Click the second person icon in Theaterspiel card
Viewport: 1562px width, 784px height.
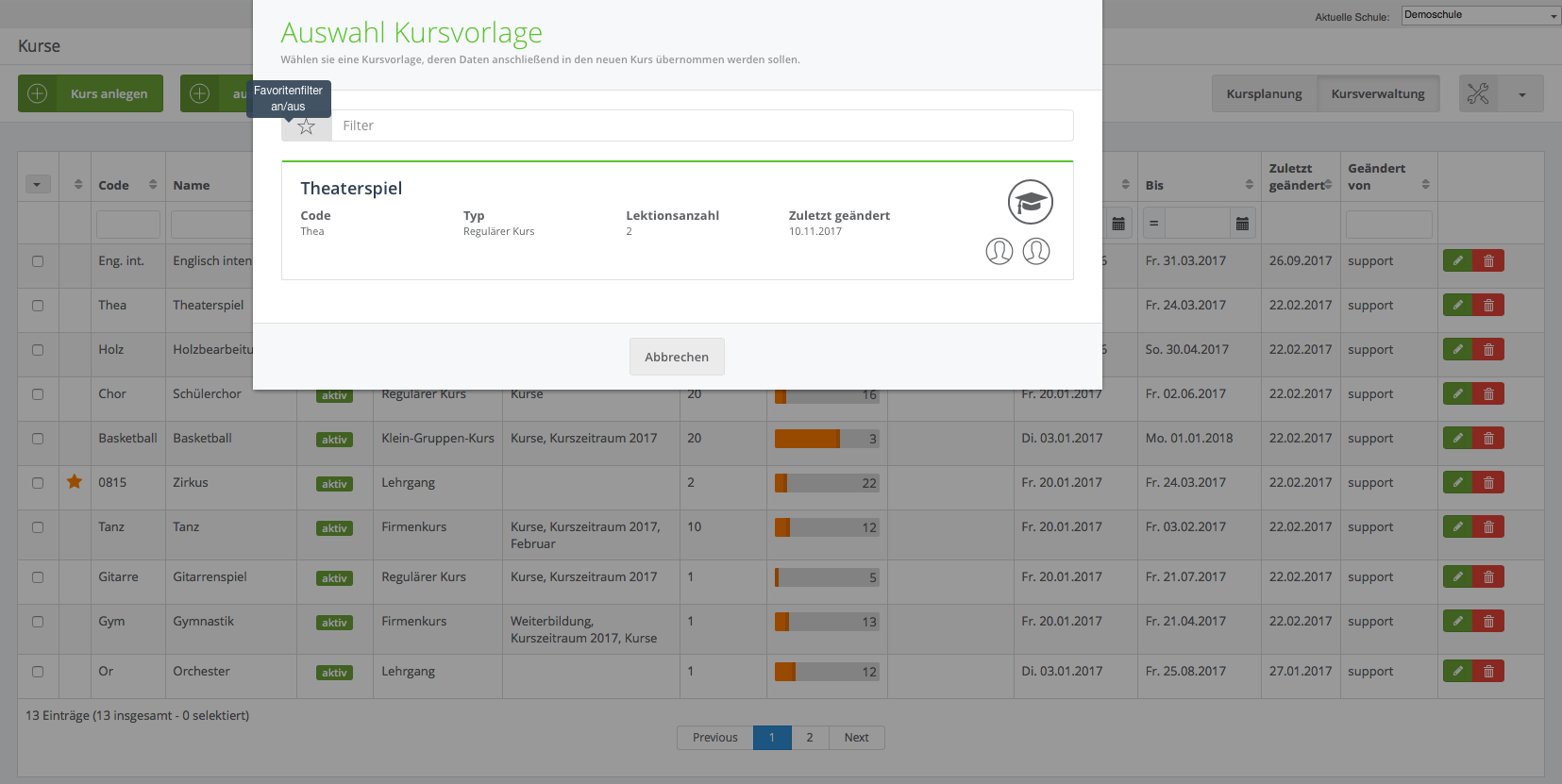(1036, 251)
